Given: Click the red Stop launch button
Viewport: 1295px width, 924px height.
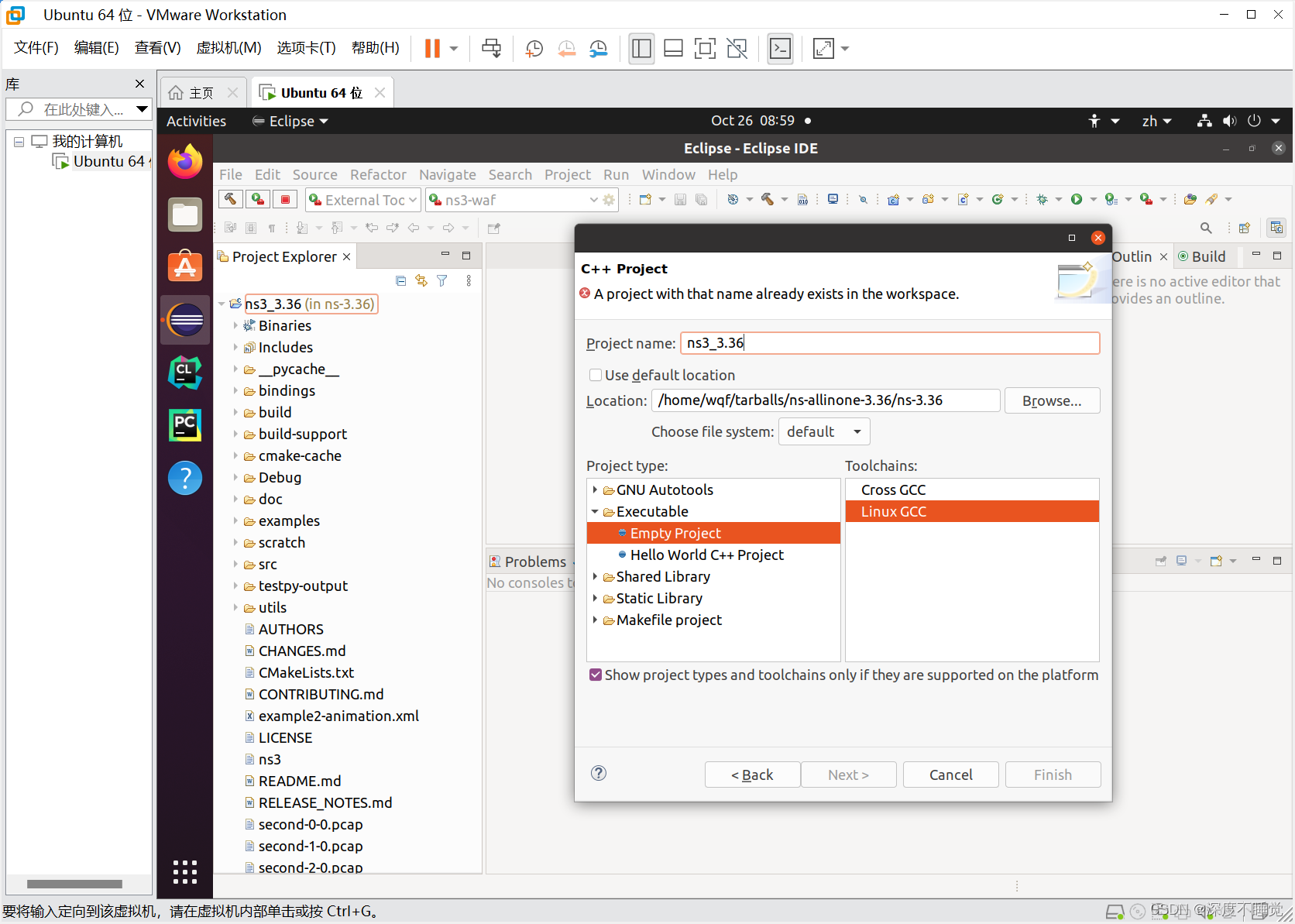Looking at the screenshot, I should pyautogui.click(x=285, y=199).
